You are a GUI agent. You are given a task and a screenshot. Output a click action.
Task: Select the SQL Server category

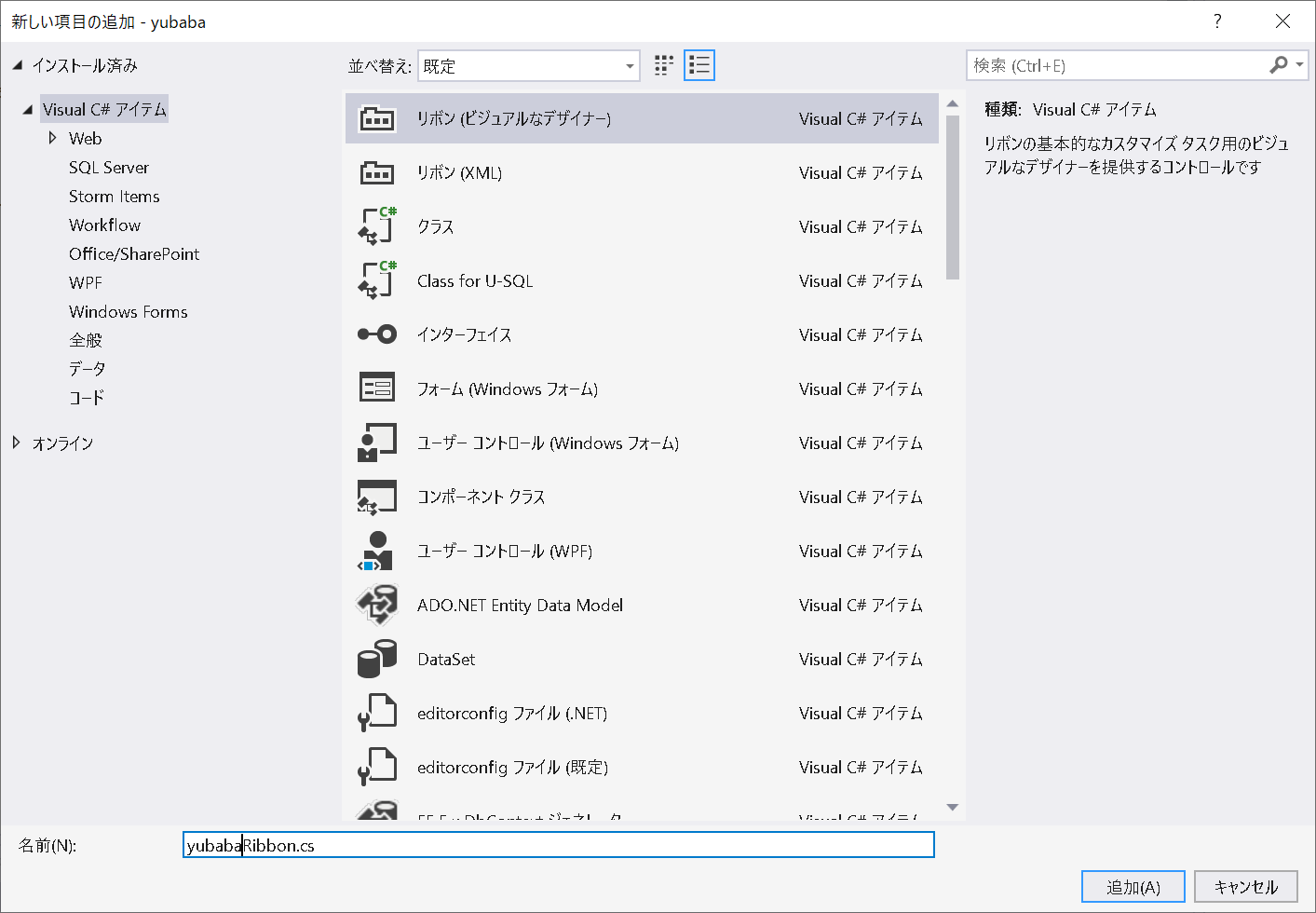[109, 168]
